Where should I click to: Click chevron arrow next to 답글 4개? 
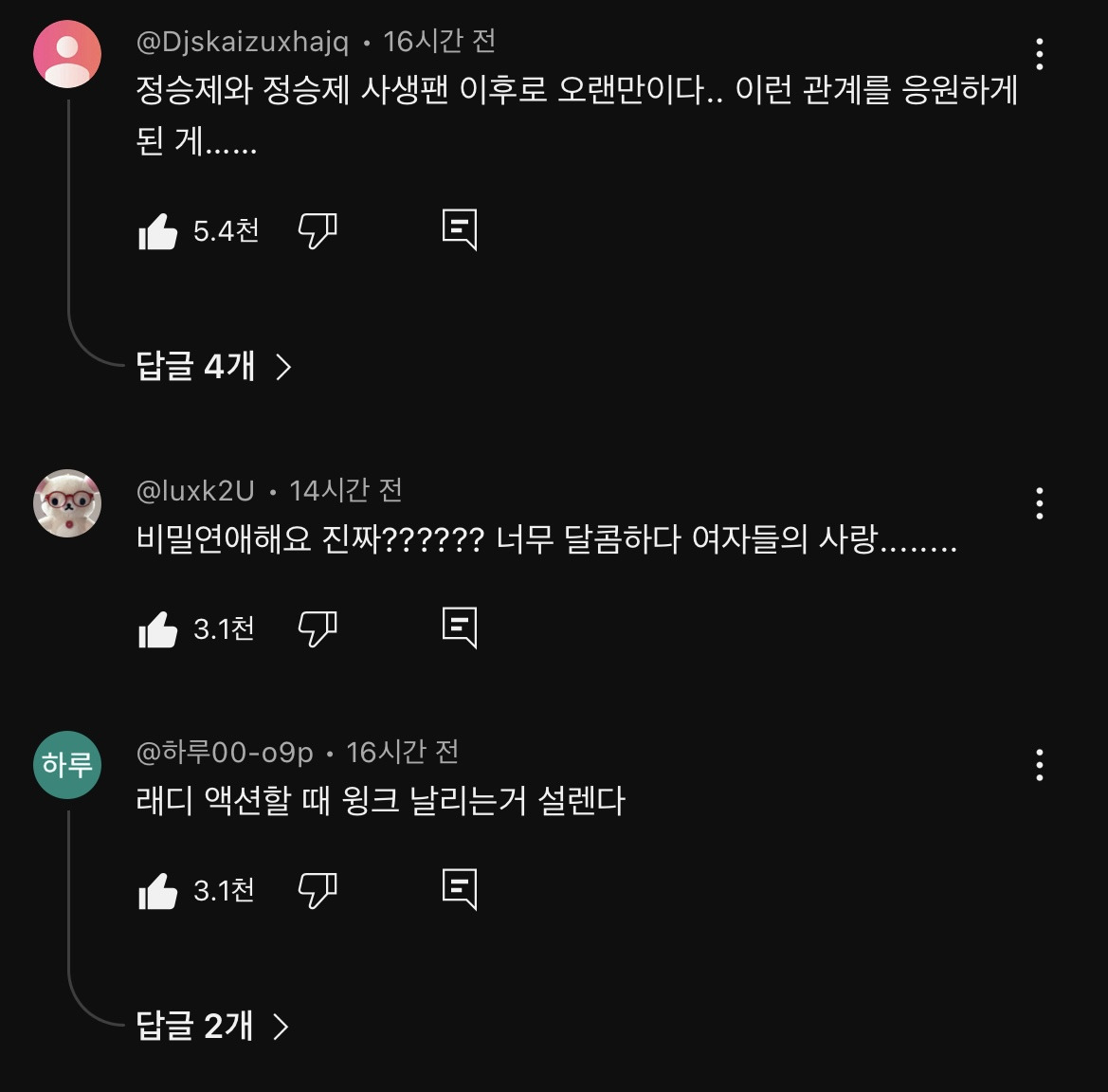(x=283, y=367)
